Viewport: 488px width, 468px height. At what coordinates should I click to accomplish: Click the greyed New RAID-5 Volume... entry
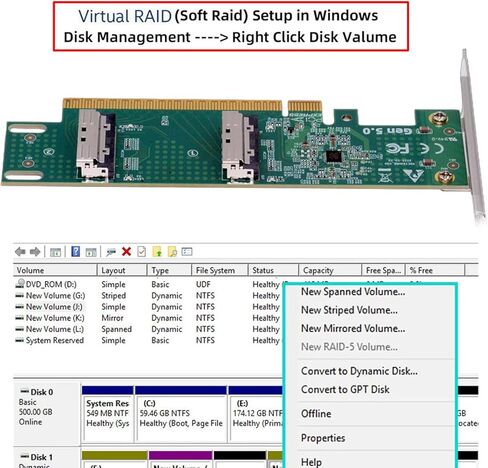[349, 347]
